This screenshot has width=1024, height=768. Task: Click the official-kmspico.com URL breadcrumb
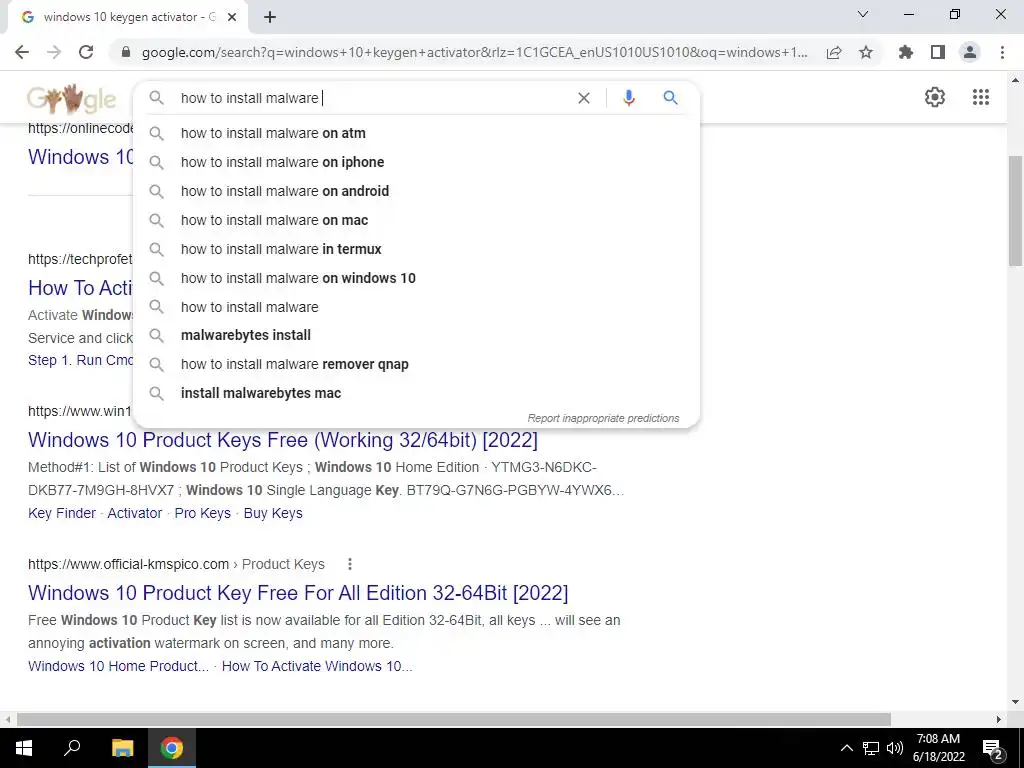176,564
